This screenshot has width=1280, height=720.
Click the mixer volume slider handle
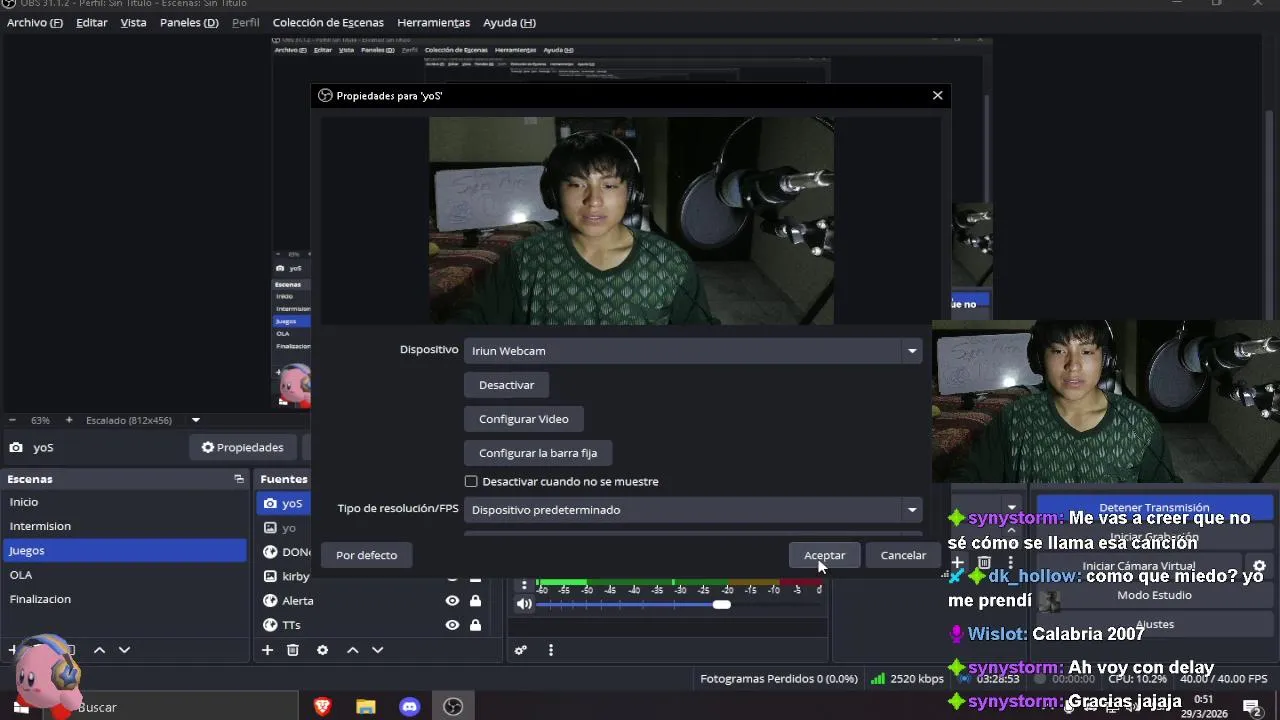coord(721,604)
